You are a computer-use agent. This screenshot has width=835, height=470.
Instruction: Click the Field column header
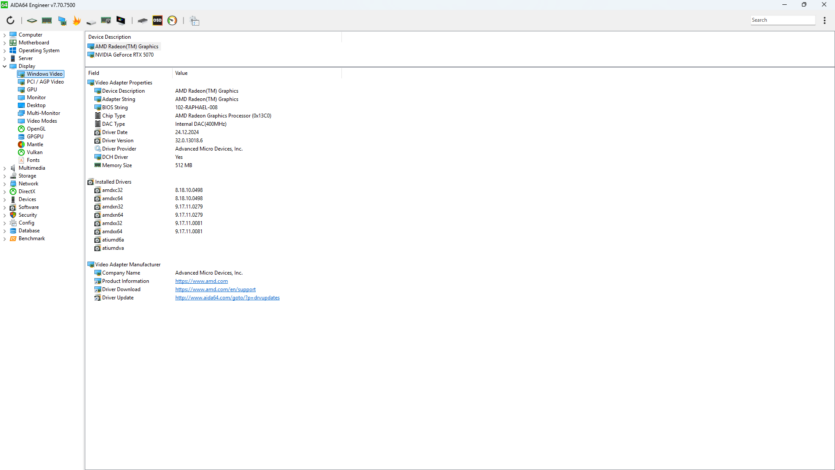click(x=94, y=73)
